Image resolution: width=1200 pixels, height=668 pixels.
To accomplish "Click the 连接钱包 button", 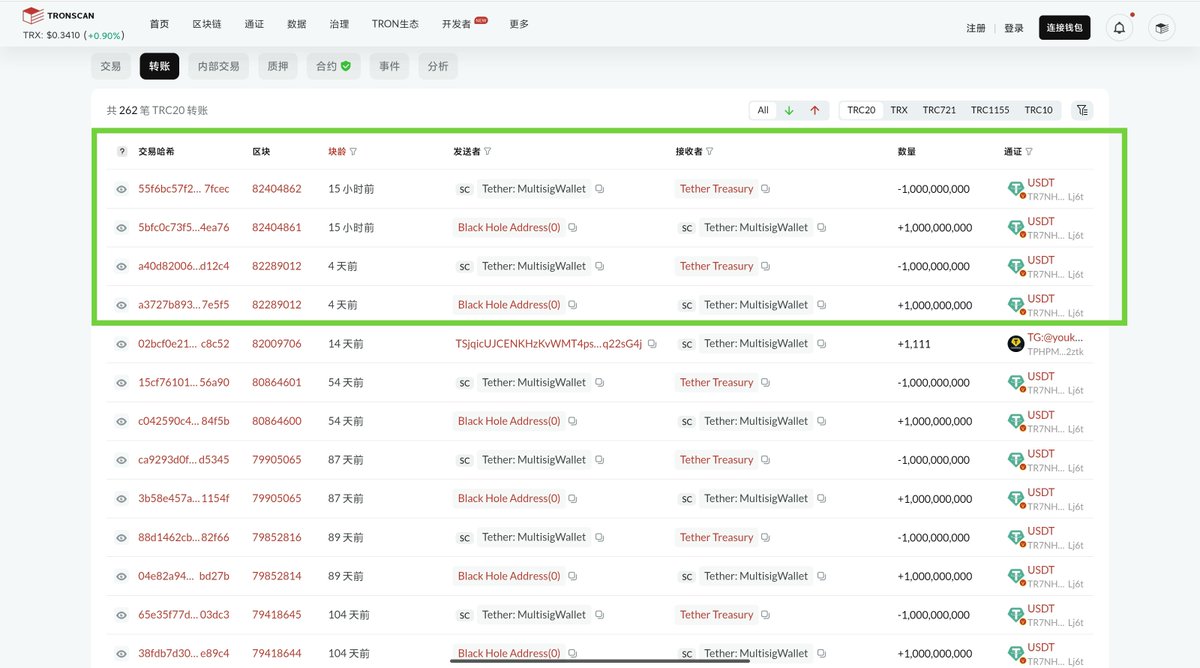I will [x=1065, y=28].
